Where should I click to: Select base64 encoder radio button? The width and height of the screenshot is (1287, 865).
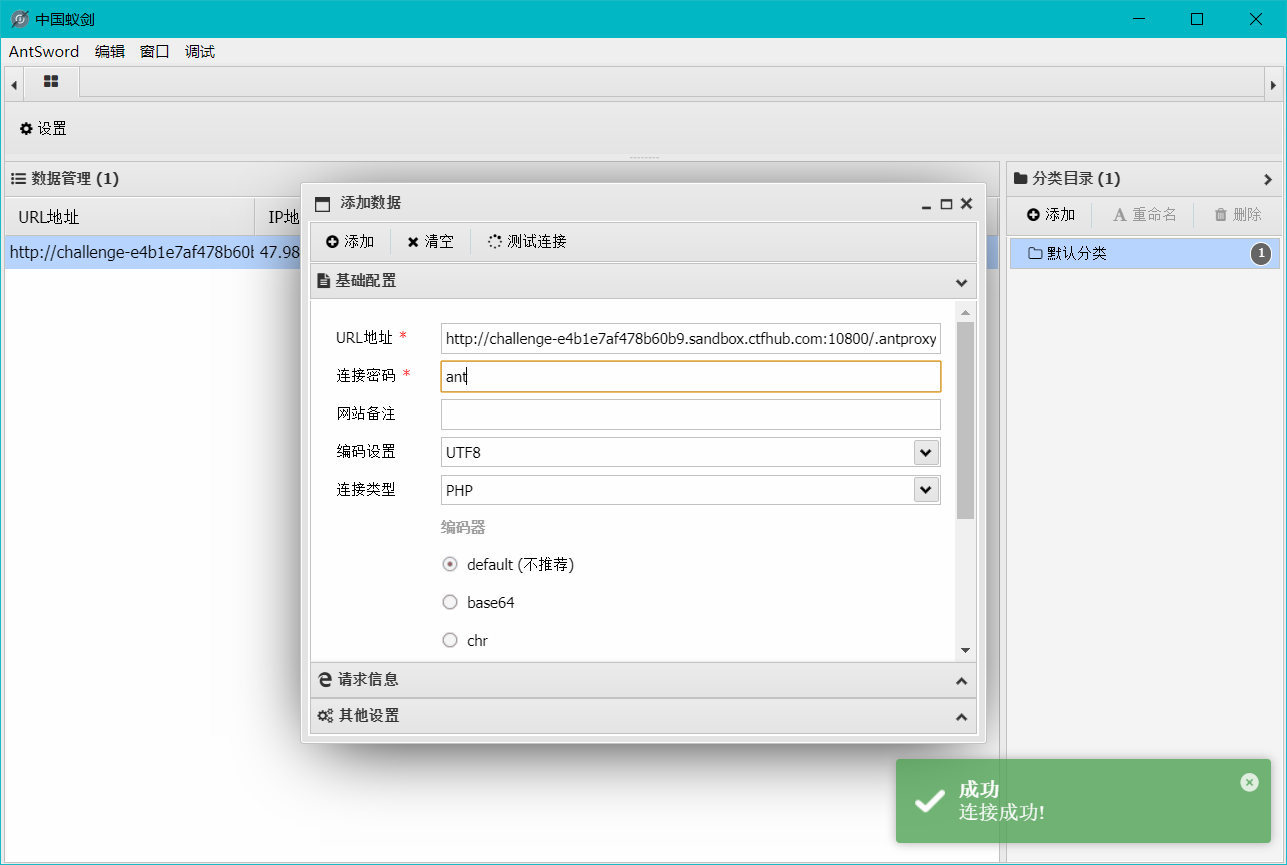click(450, 602)
